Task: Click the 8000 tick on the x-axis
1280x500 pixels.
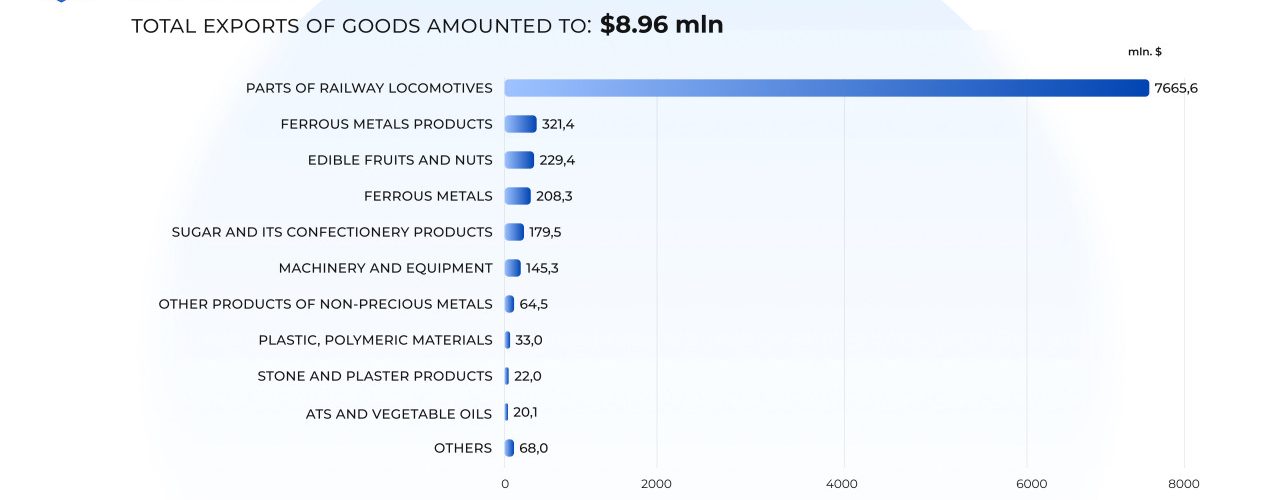Action: (x=1184, y=484)
